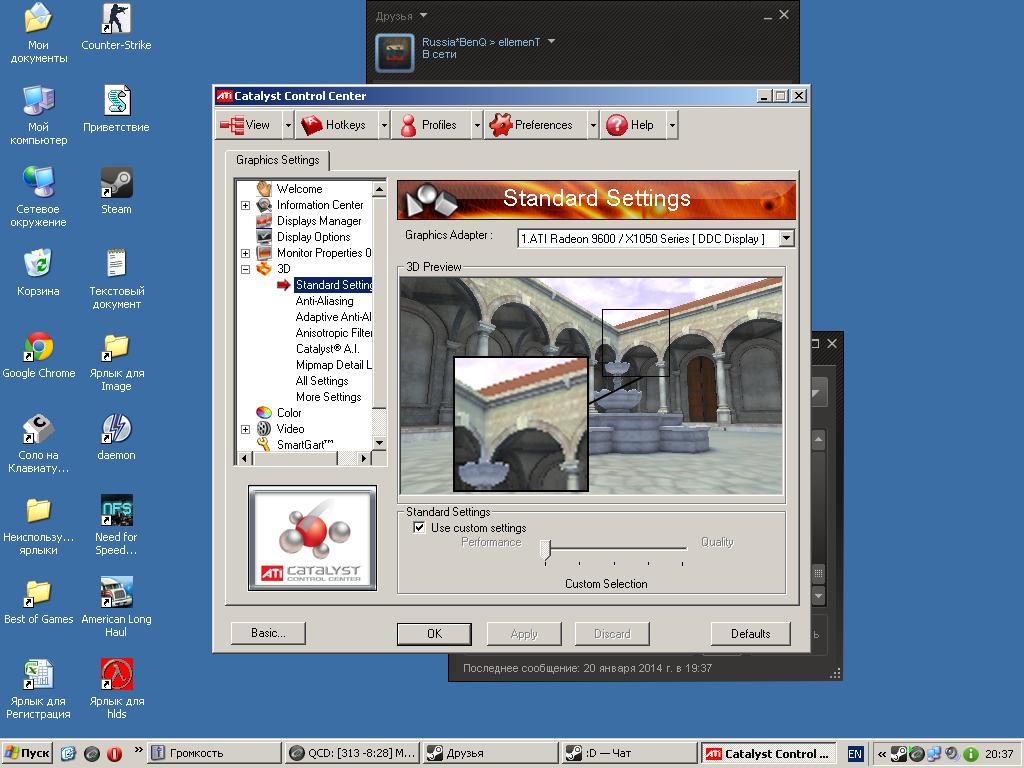Open the Ярлык для hlds icon
The image size is (1024, 768).
coord(116,689)
